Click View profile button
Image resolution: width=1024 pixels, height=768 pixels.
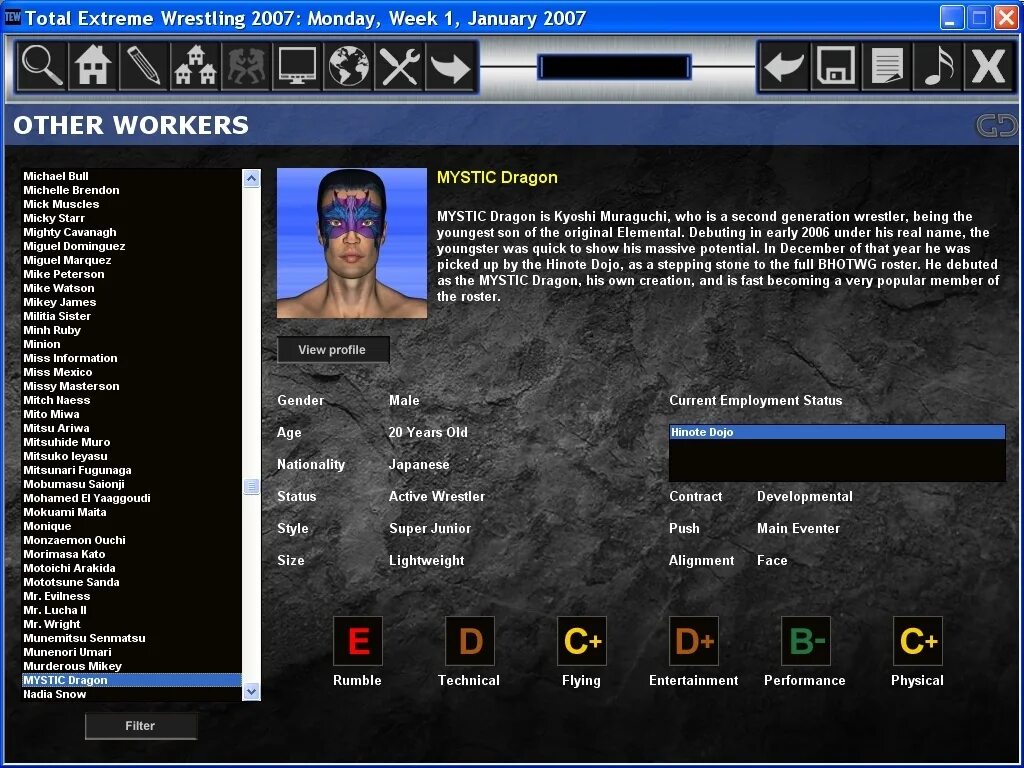[333, 349]
